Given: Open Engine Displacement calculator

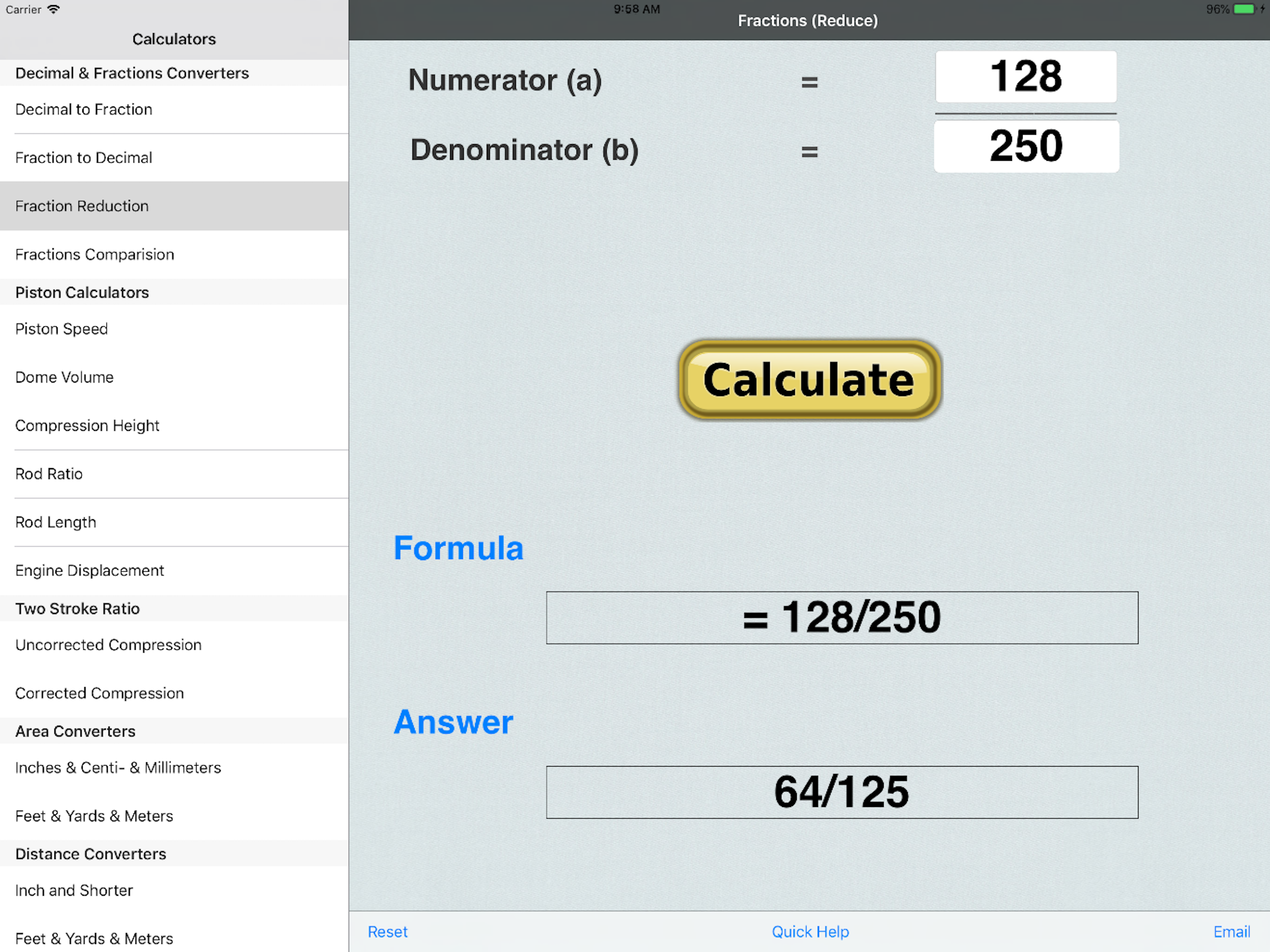Looking at the screenshot, I should pos(90,570).
